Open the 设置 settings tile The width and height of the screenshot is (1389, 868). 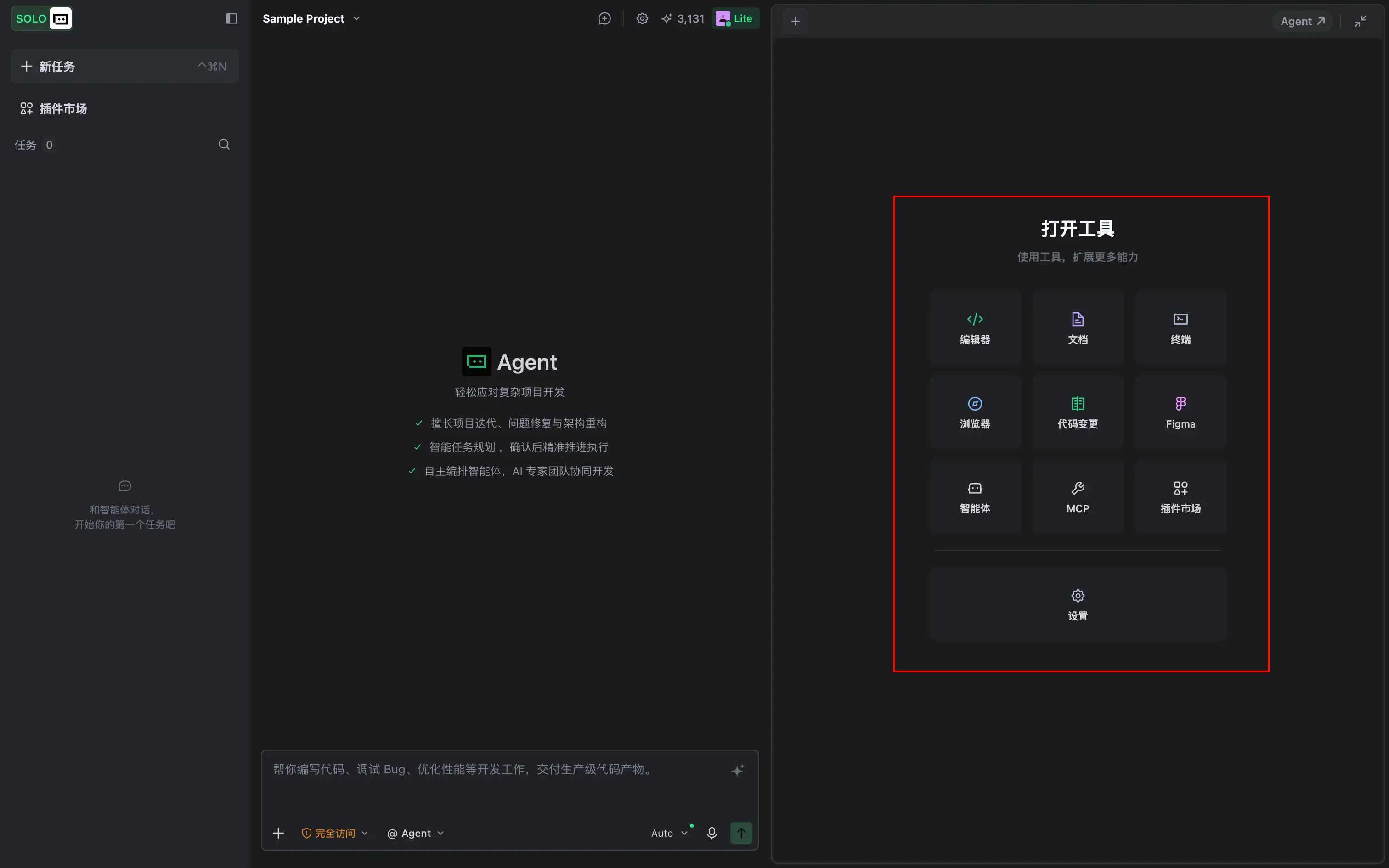[x=1077, y=604]
